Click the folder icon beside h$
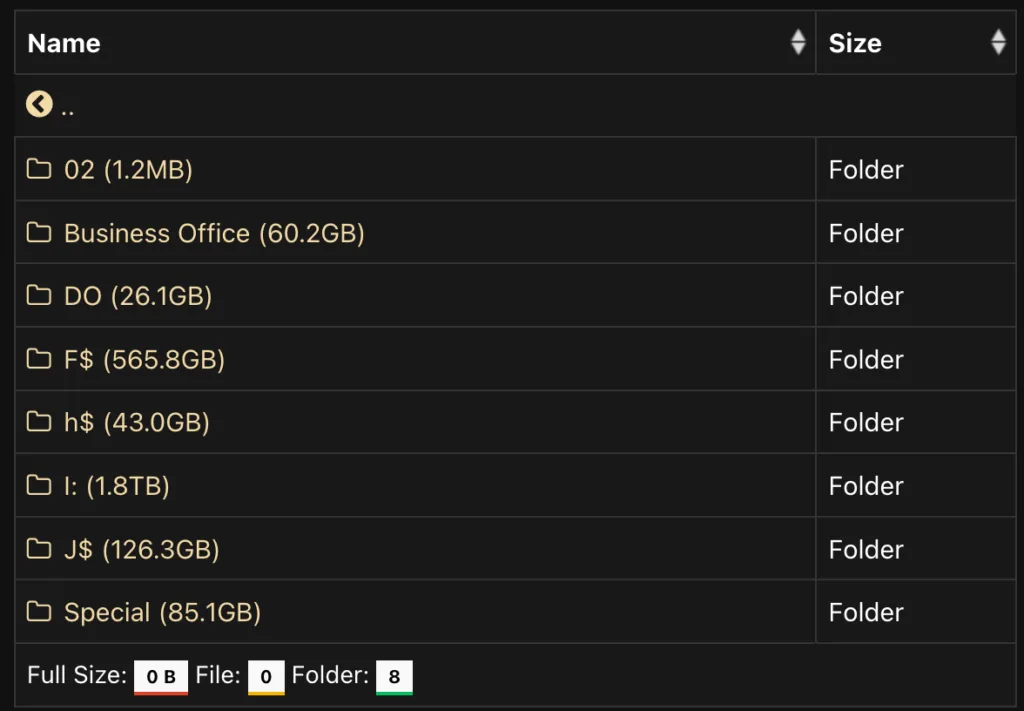Image resolution: width=1024 pixels, height=711 pixels. click(x=39, y=422)
